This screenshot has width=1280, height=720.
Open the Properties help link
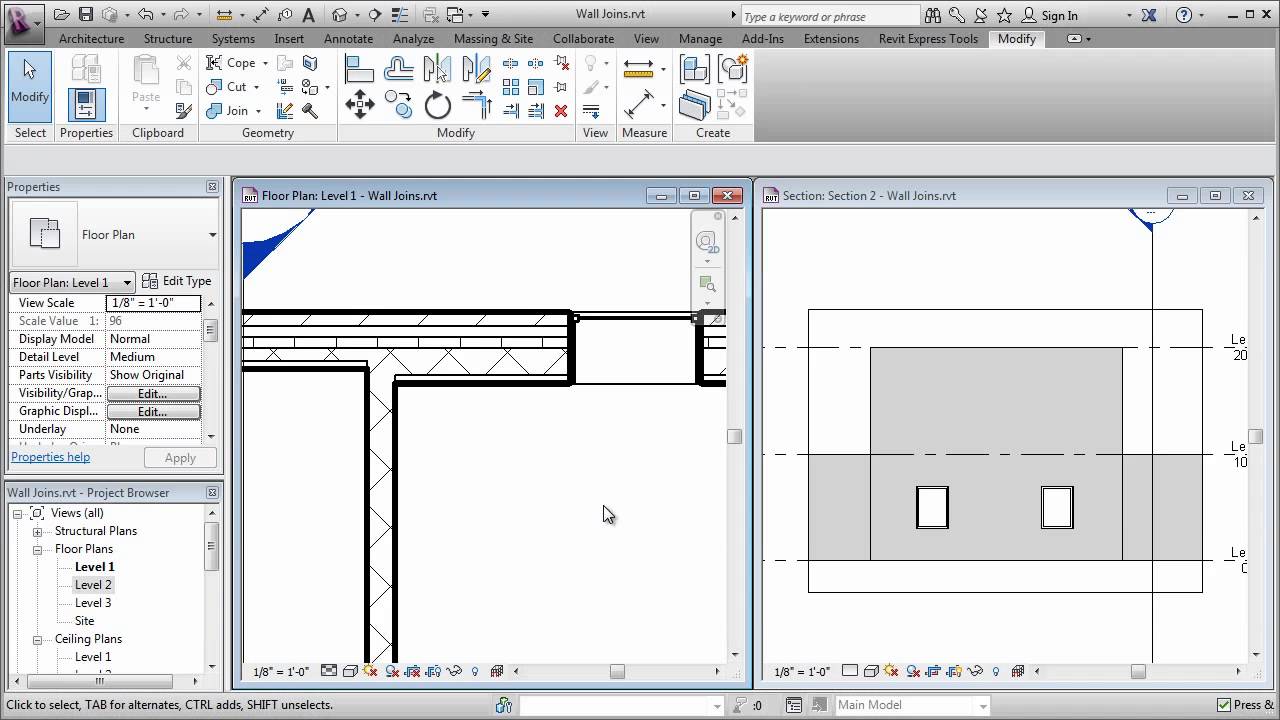click(50, 457)
